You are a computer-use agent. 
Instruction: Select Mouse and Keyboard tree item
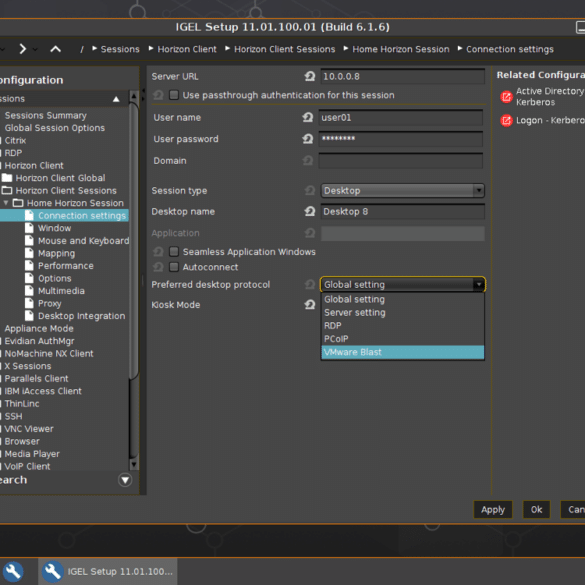pos(84,241)
